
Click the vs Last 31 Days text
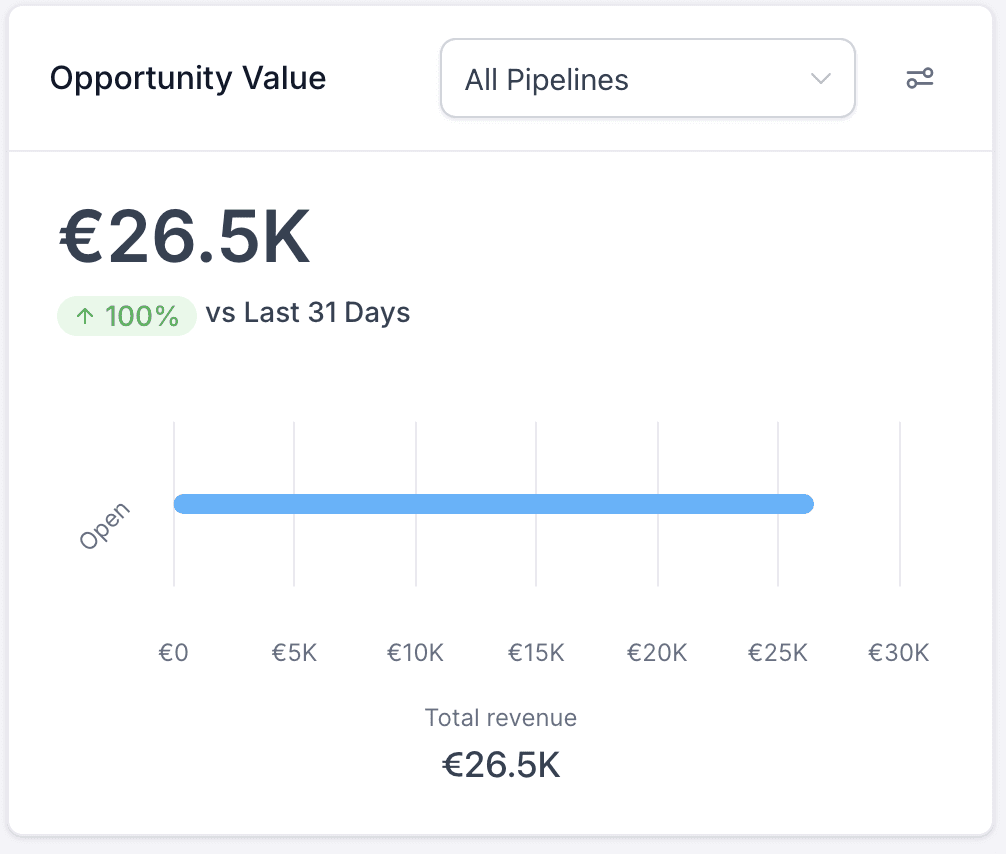pyautogui.click(x=308, y=313)
